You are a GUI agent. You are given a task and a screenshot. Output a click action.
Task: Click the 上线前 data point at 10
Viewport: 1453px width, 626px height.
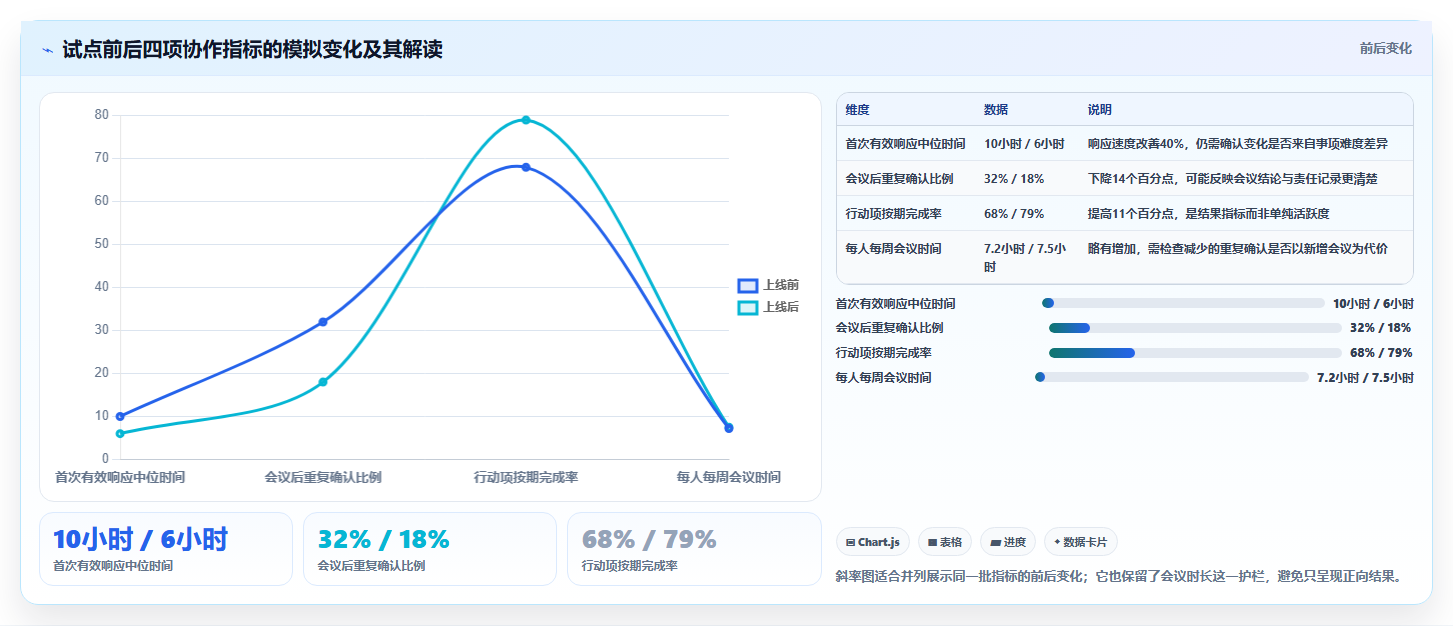pos(120,416)
